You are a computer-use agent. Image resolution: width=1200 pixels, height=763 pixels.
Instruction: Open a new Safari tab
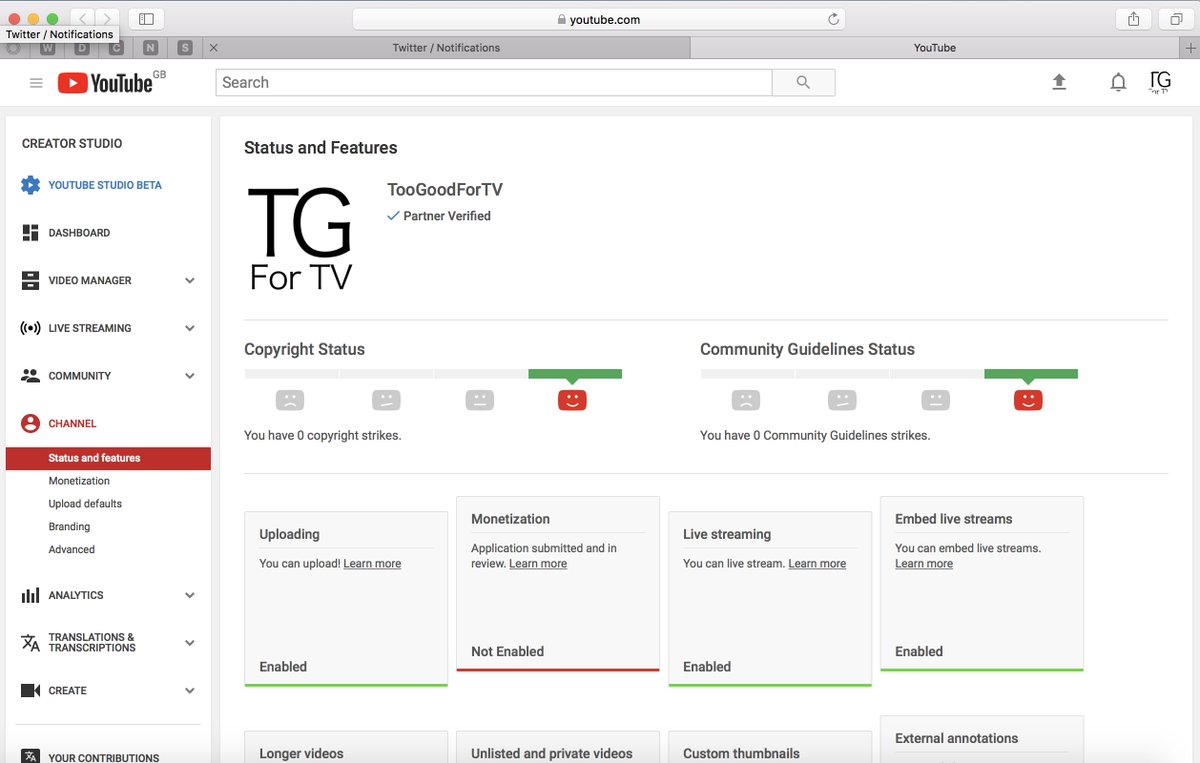coord(1190,48)
